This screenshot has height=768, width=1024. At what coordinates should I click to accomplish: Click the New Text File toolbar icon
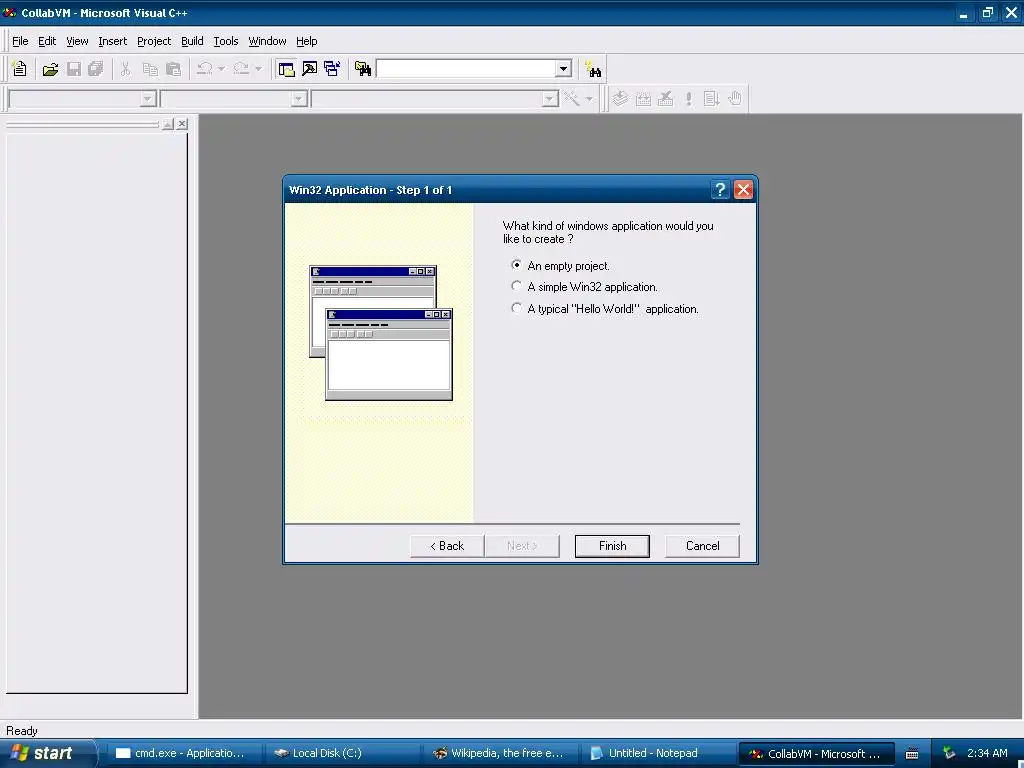tap(20, 69)
